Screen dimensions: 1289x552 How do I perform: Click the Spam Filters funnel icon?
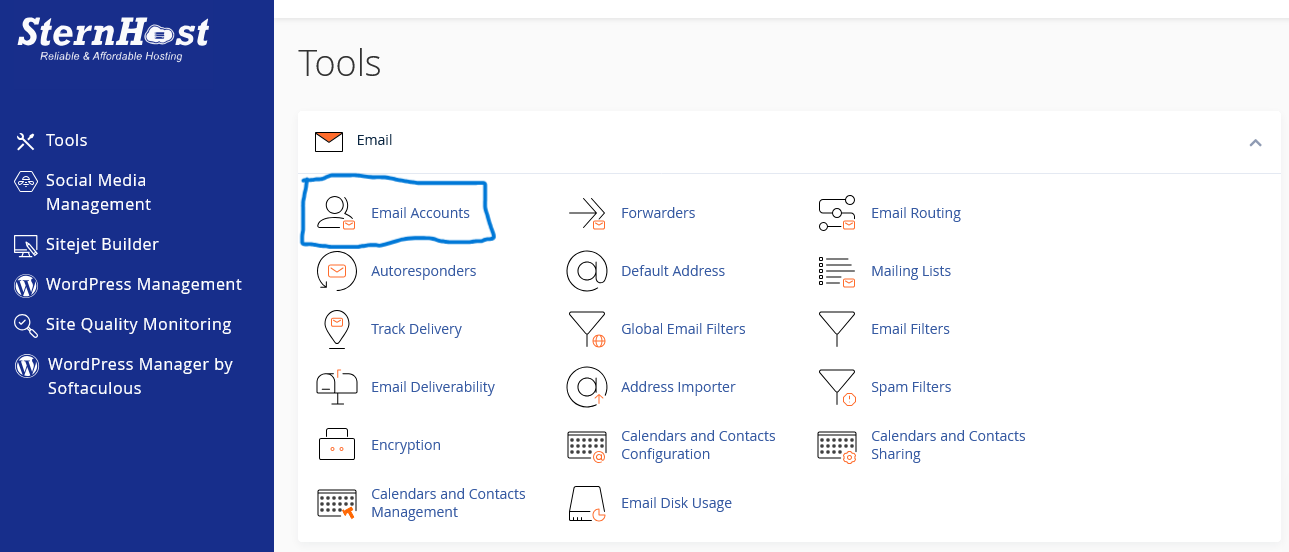836,387
